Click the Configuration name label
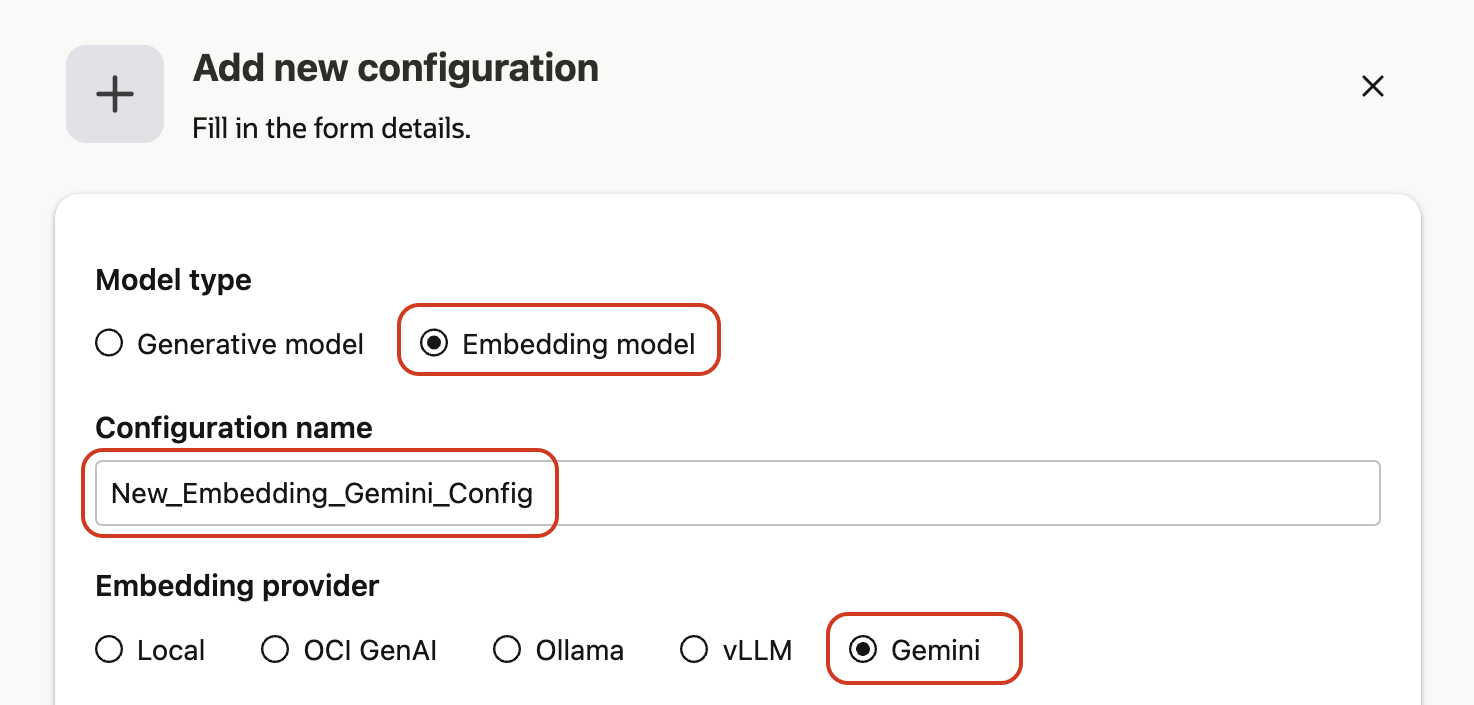The image size is (1474, 705). pyautogui.click(x=233, y=427)
